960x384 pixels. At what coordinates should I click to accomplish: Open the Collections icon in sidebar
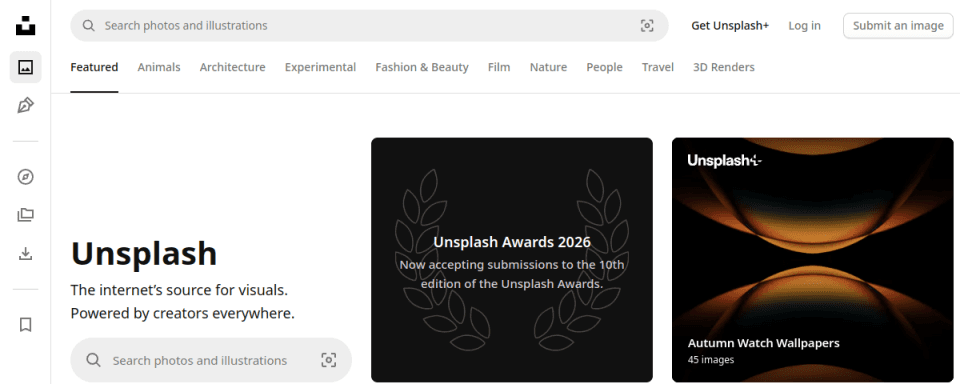point(25,215)
